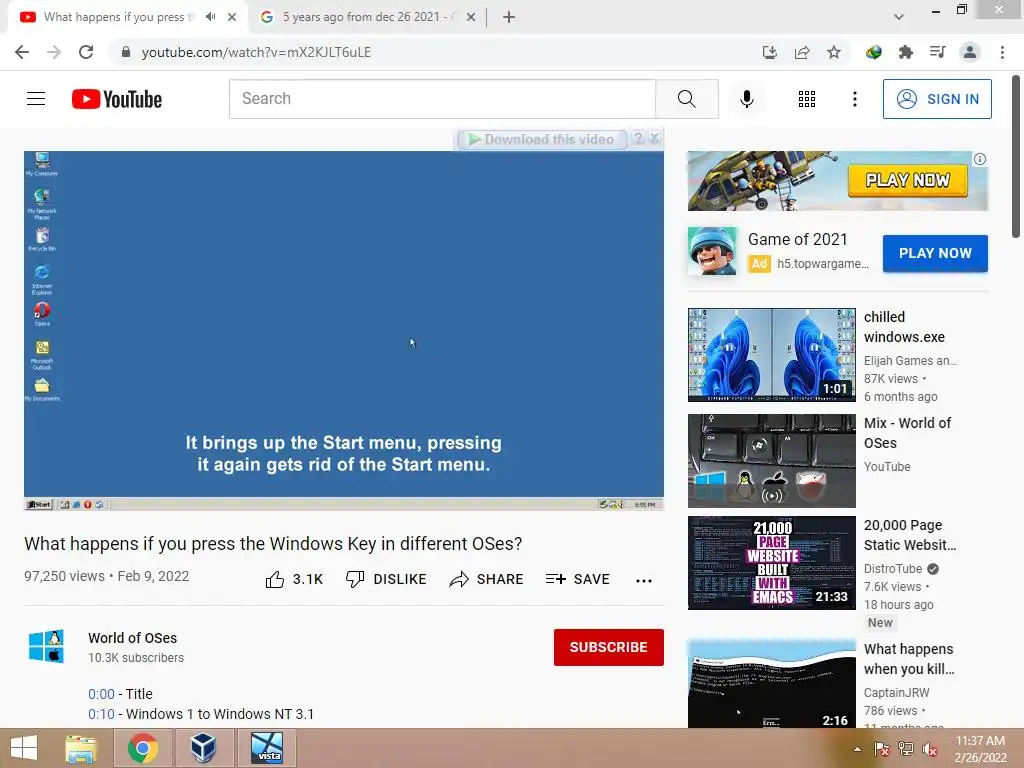1024x768 pixels.
Task: Close the YouTube tab
Action: click(232, 17)
